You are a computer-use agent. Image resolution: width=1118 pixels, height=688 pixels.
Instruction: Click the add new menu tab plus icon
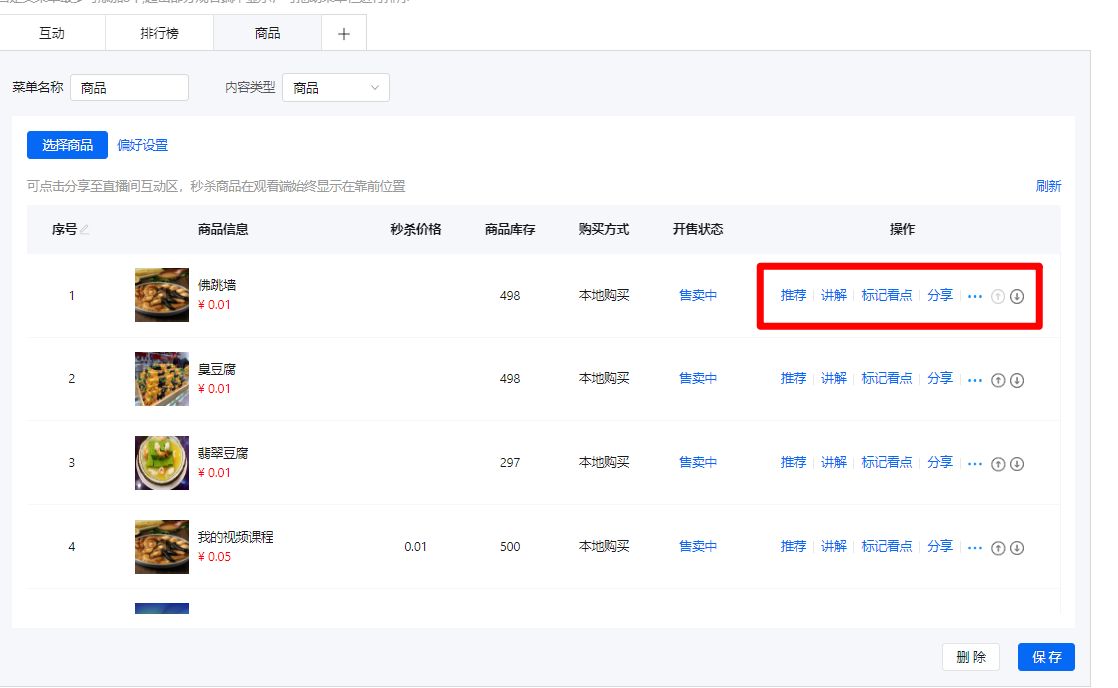(x=344, y=33)
